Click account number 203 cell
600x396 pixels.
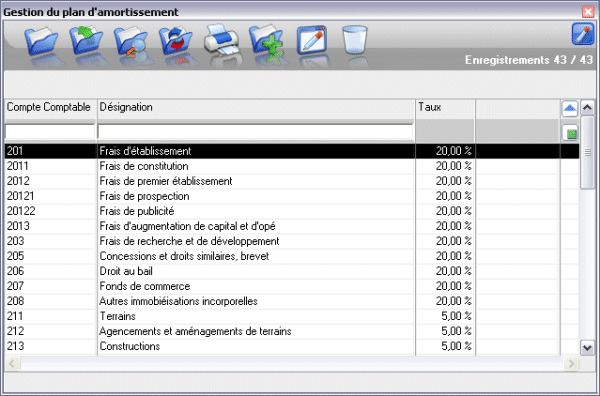[51, 241]
